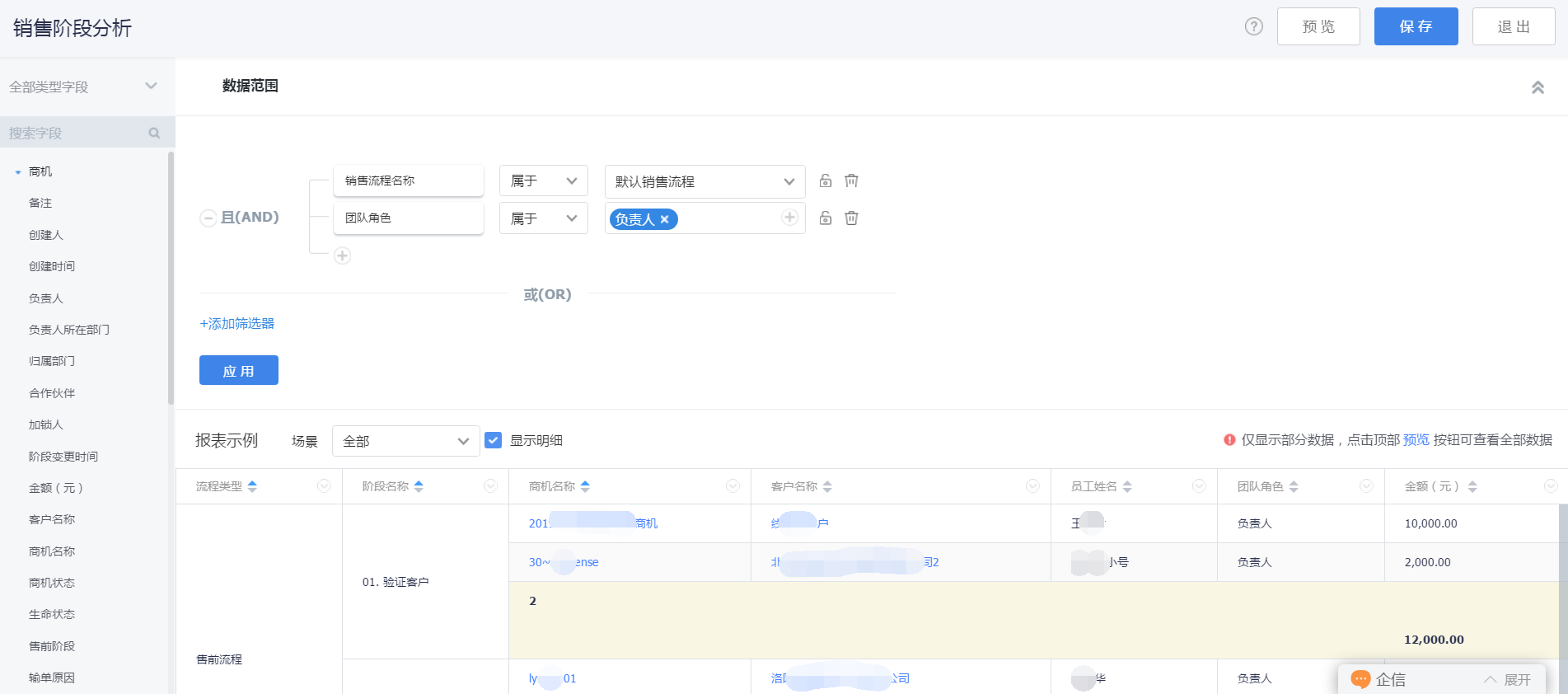The width and height of the screenshot is (1568, 694).
Task: Collapse the 商机 tree node
Action: click(18, 172)
